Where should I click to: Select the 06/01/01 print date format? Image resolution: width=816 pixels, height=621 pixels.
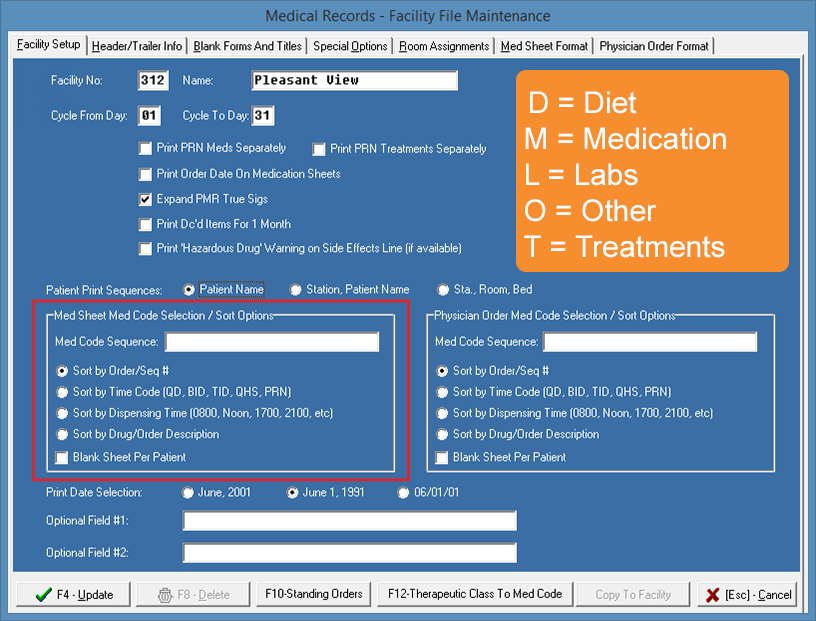404,492
